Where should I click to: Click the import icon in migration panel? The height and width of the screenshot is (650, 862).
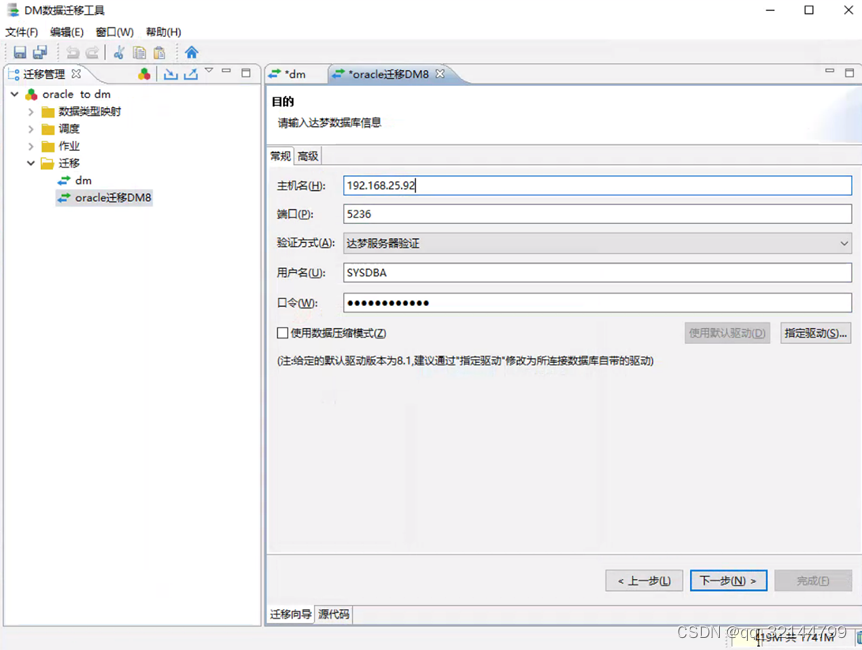170,74
